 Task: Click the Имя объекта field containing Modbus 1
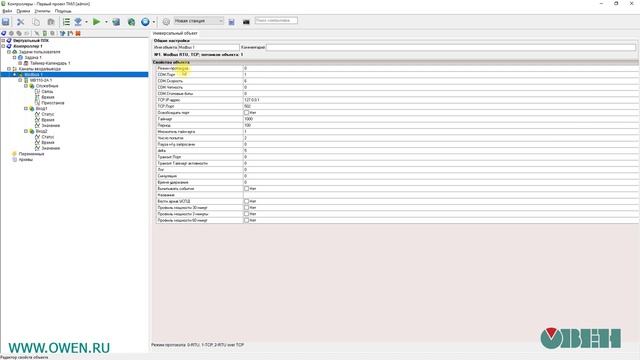pos(209,47)
